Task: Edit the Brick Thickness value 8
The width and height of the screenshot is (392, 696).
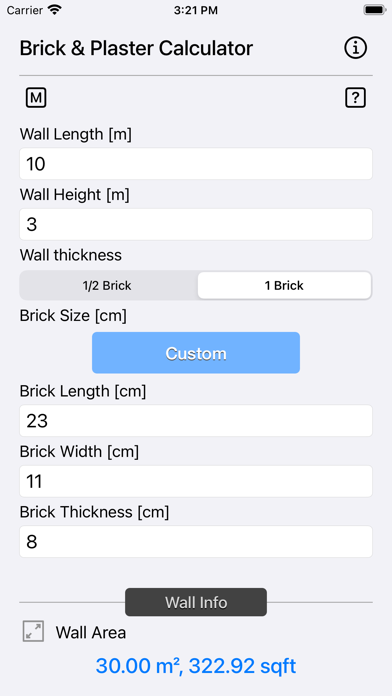Action: click(x=196, y=542)
